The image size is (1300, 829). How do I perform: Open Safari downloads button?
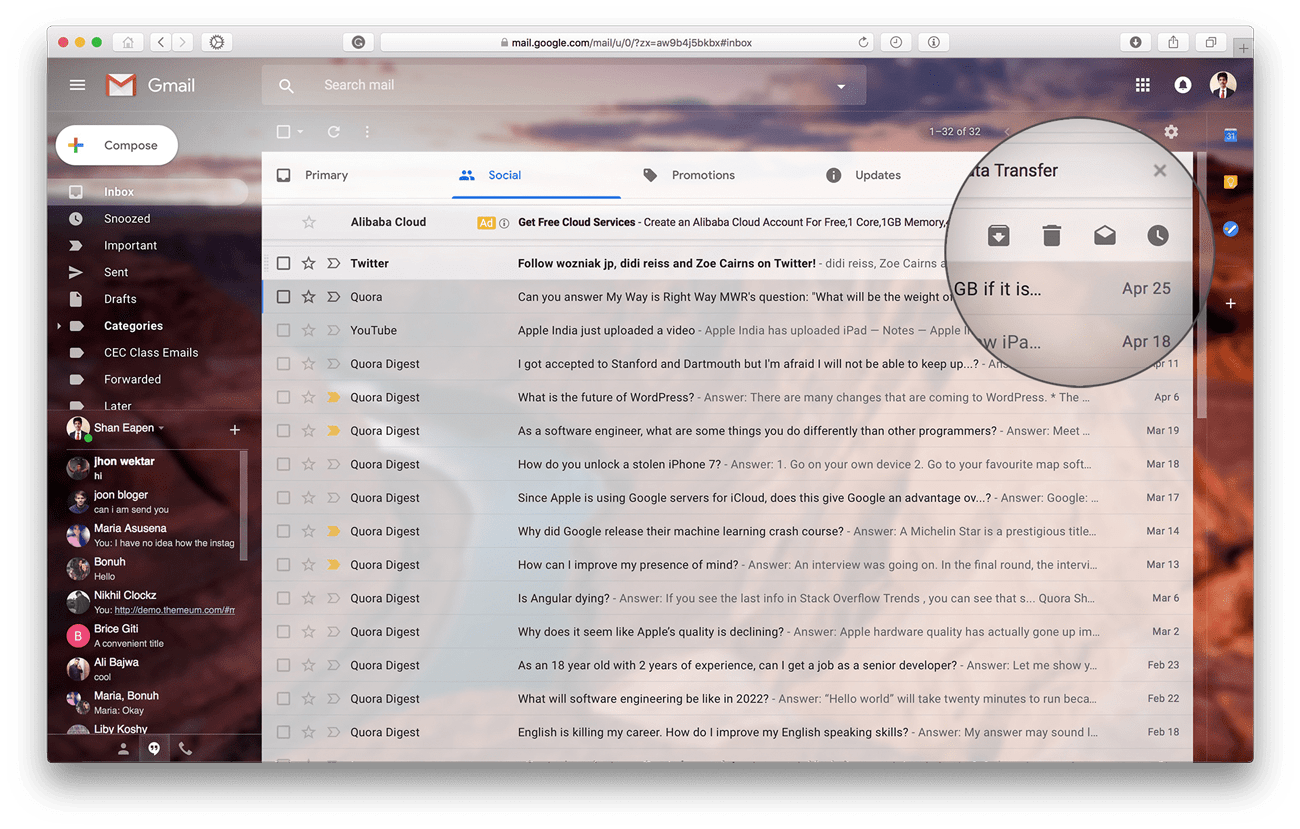(1135, 42)
